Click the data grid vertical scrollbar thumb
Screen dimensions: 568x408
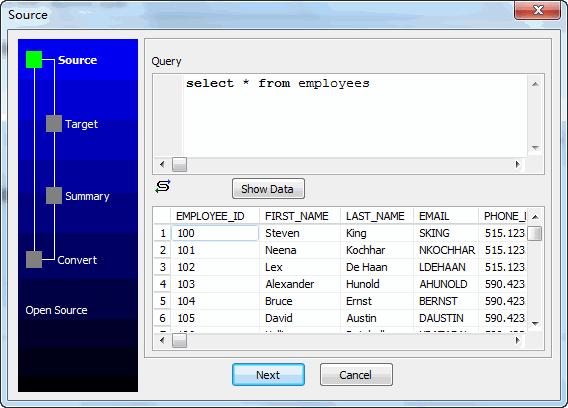pos(535,233)
